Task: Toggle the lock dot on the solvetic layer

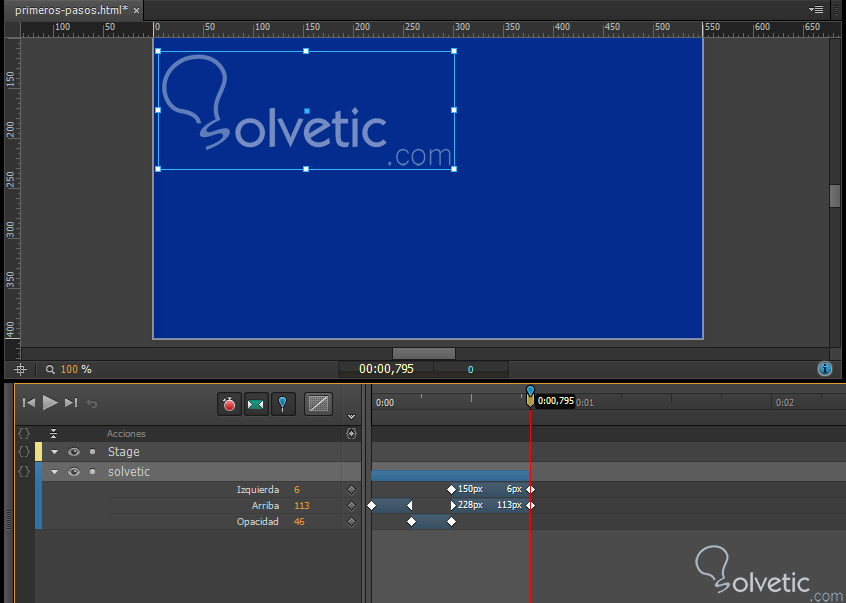Action: (93, 472)
